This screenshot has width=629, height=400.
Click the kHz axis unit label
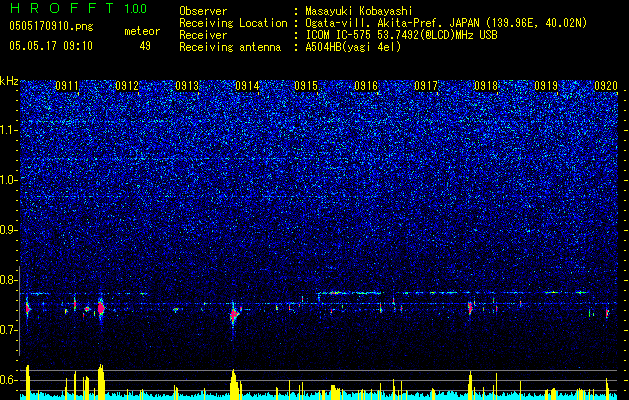(x=9, y=81)
